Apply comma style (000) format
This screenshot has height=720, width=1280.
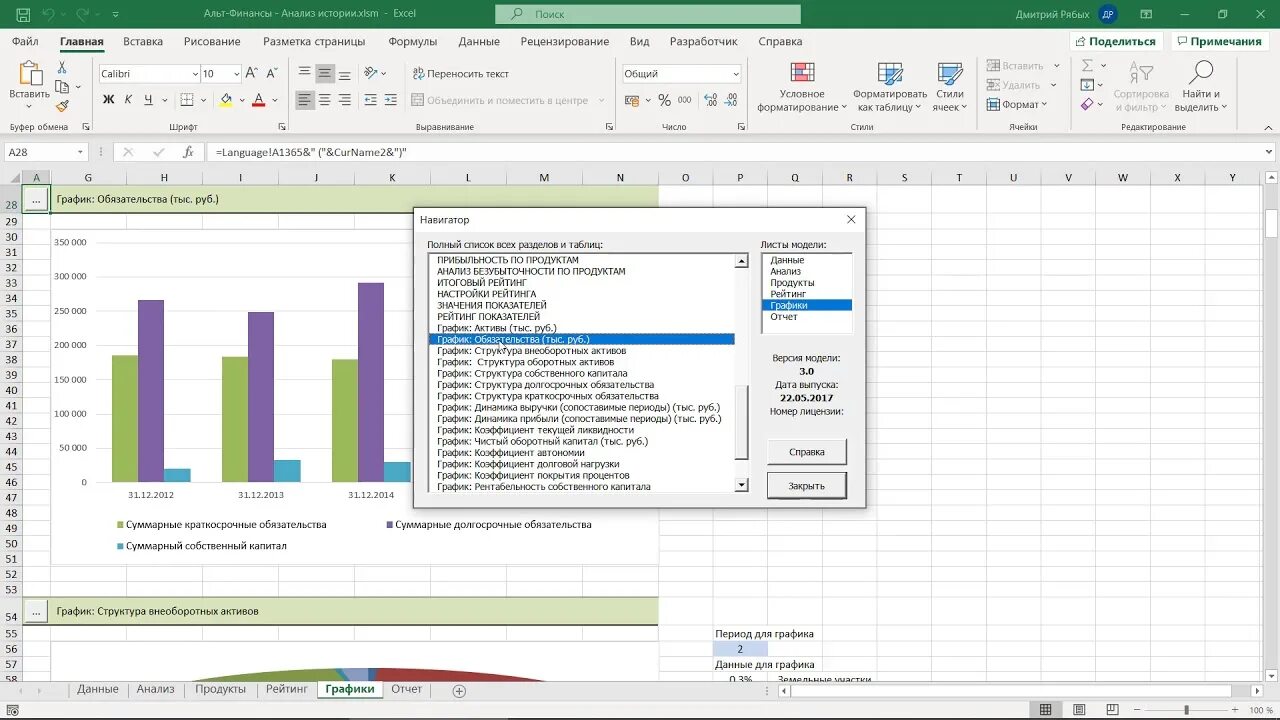pyautogui.click(x=685, y=100)
